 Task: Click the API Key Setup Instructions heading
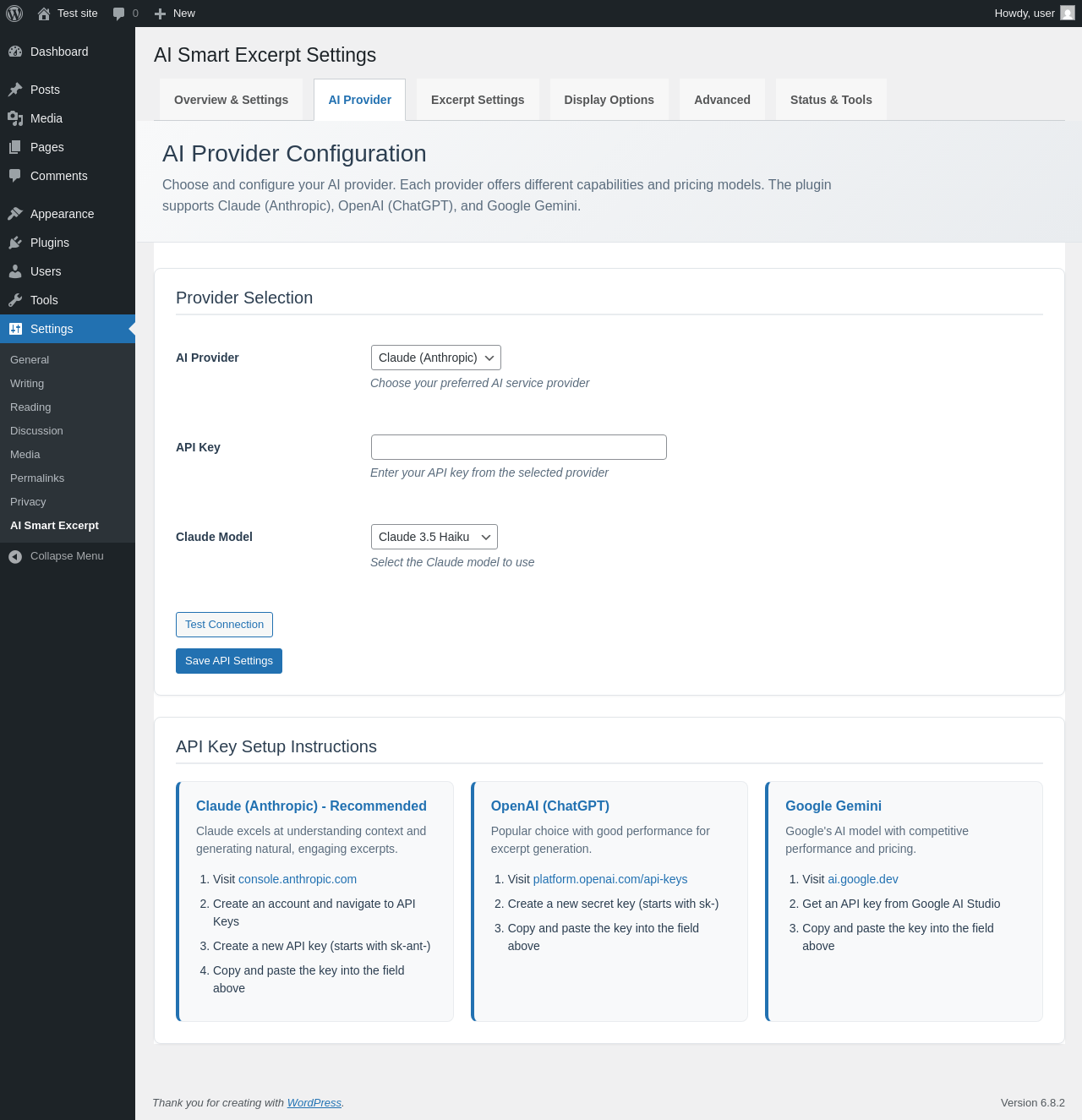click(276, 746)
